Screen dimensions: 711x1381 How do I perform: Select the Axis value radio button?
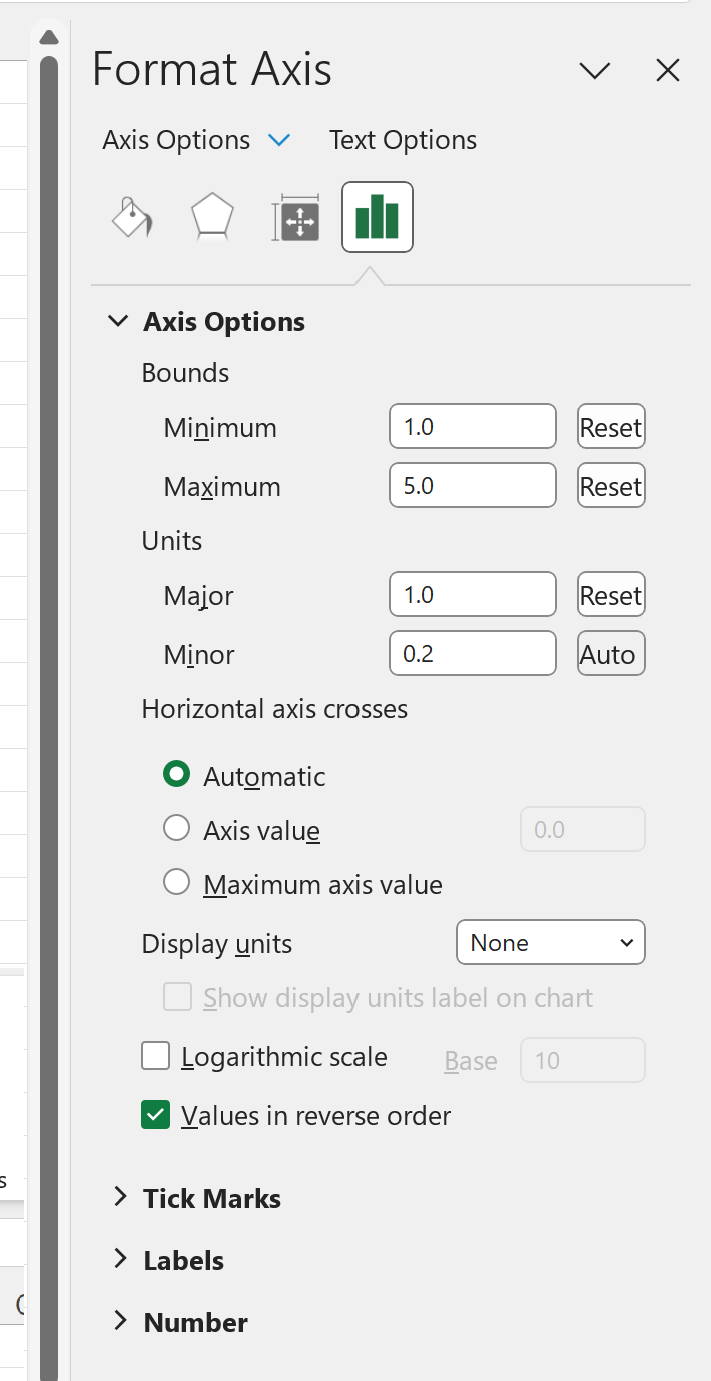coord(176,828)
